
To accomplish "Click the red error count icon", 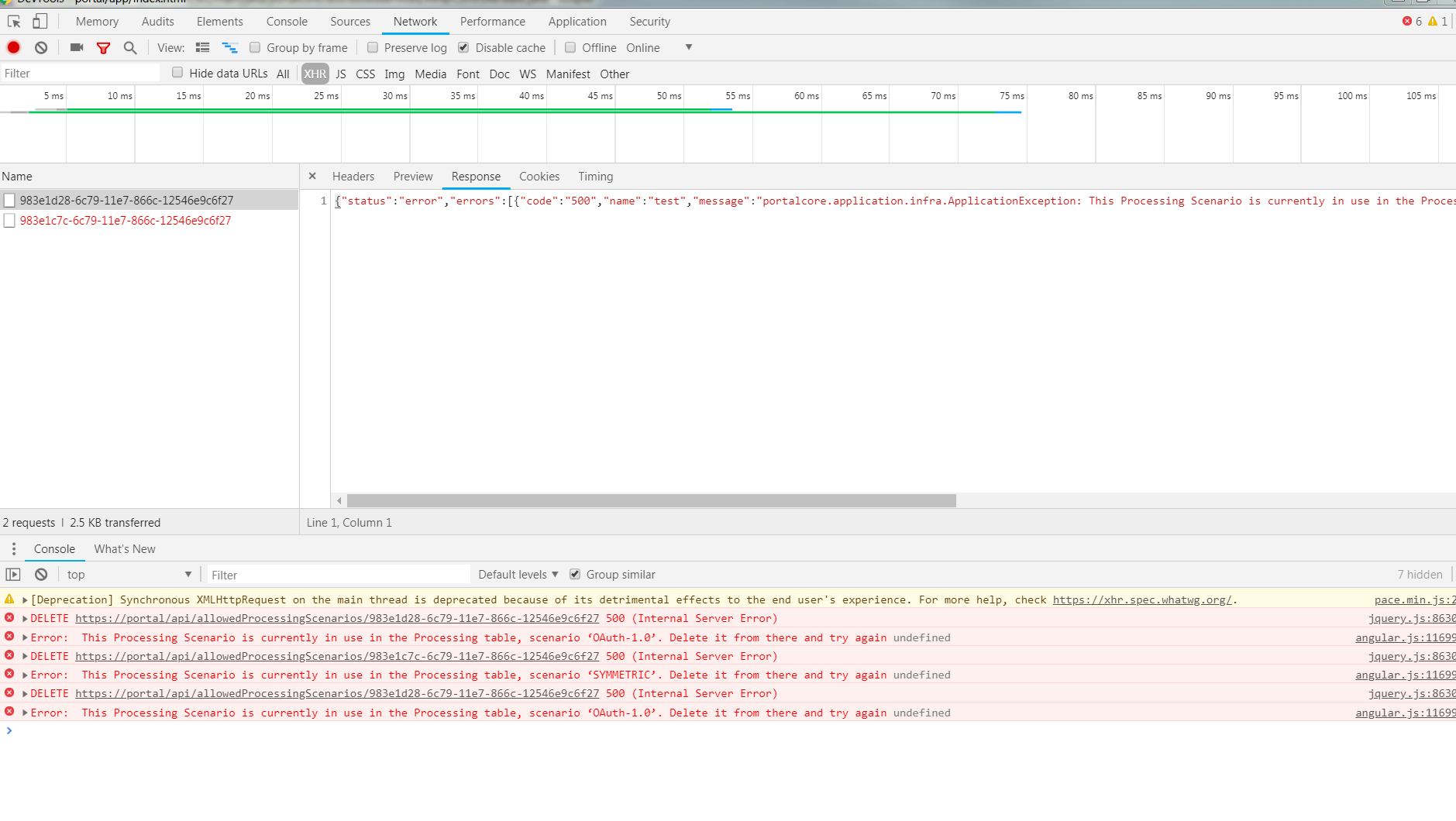I will coord(1407,21).
